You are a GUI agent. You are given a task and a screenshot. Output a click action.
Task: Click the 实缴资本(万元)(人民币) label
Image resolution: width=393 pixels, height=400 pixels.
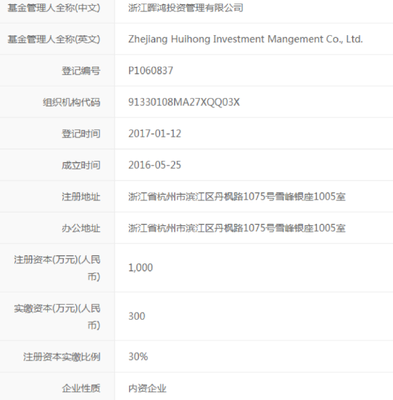coord(57,317)
